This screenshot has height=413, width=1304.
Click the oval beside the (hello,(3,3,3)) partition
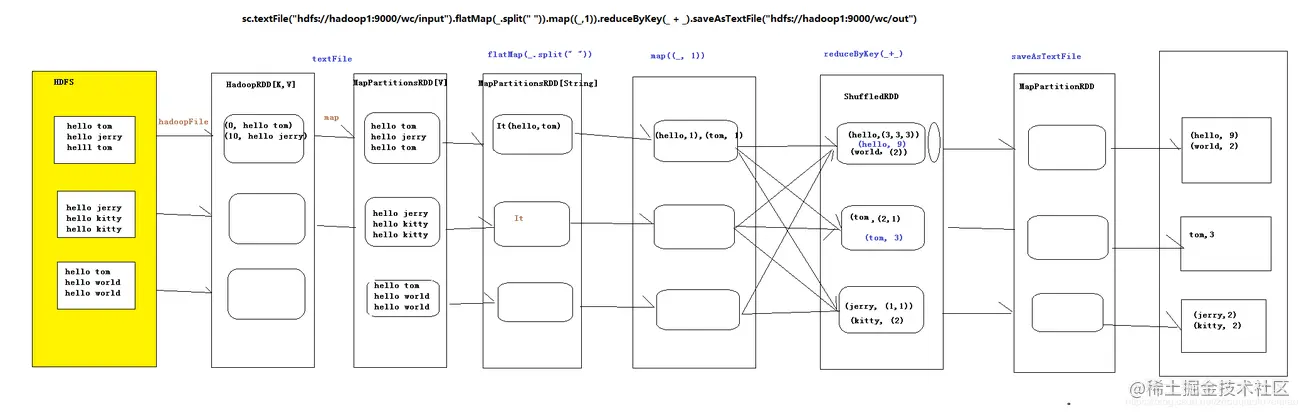click(933, 142)
